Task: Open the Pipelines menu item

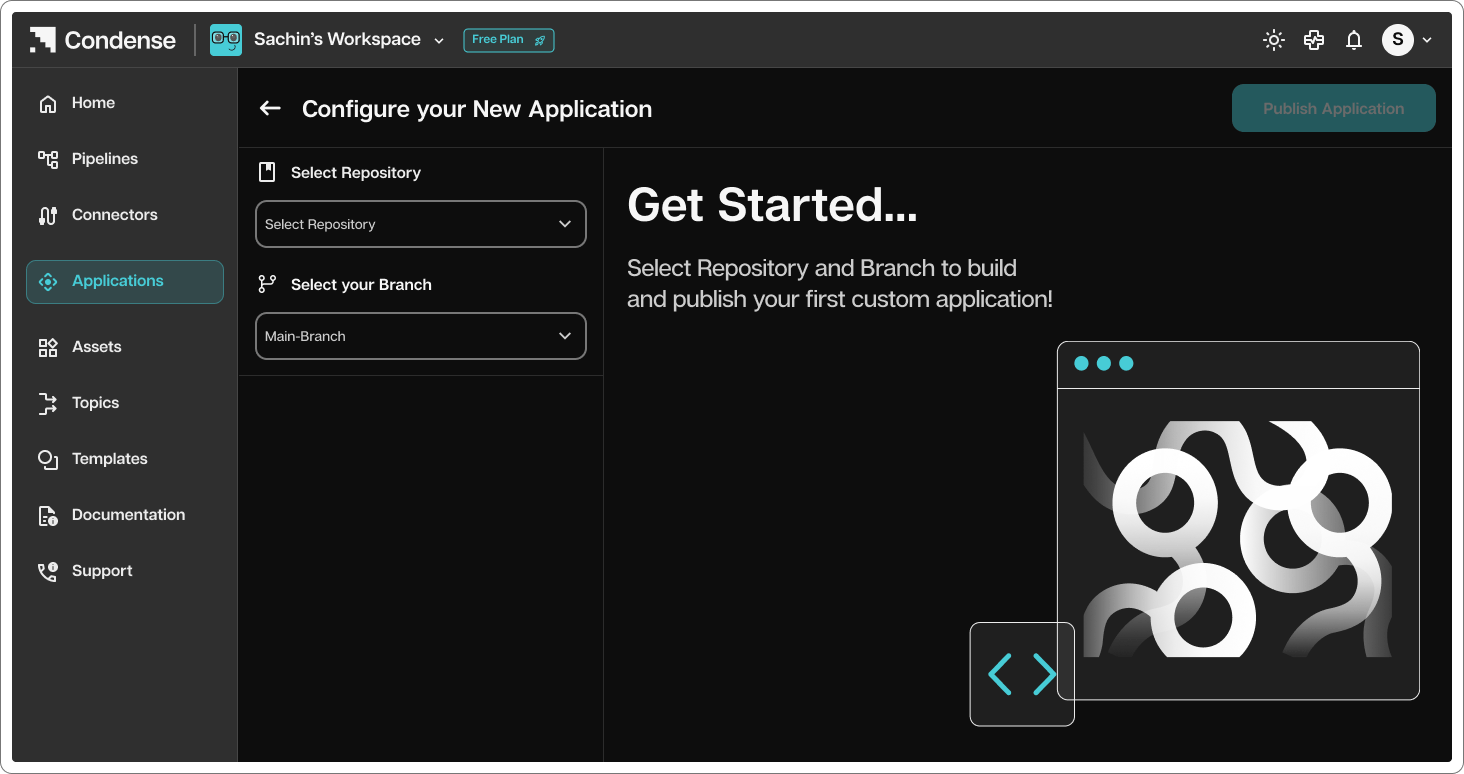Action: pyautogui.click(x=125, y=159)
